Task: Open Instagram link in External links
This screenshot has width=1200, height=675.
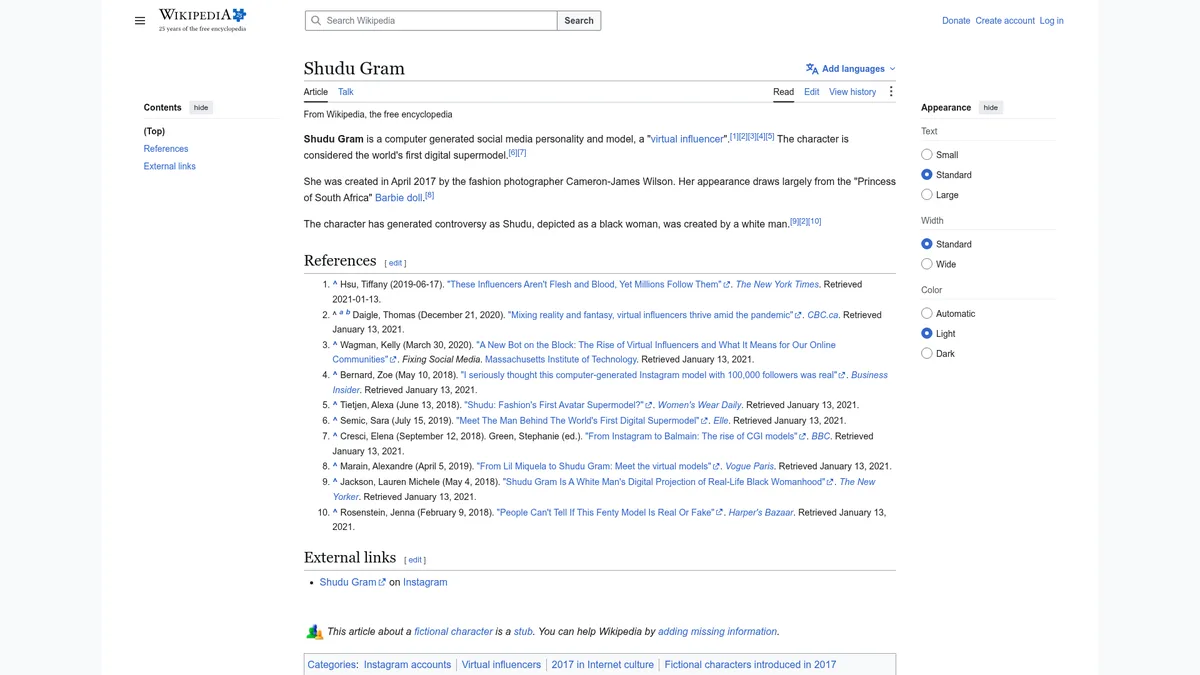Action: click(425, 582)
